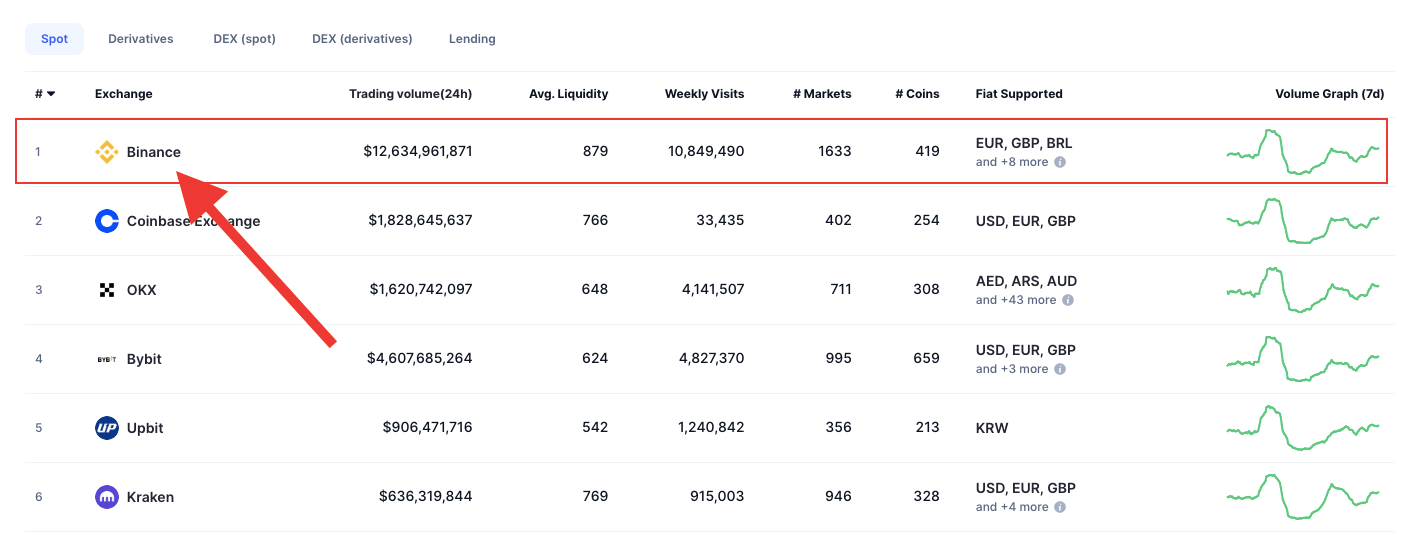This screenshot has width=1405, height=533.
Task: Select Binance volume $12,634,961,871
Action: point(418,152)
